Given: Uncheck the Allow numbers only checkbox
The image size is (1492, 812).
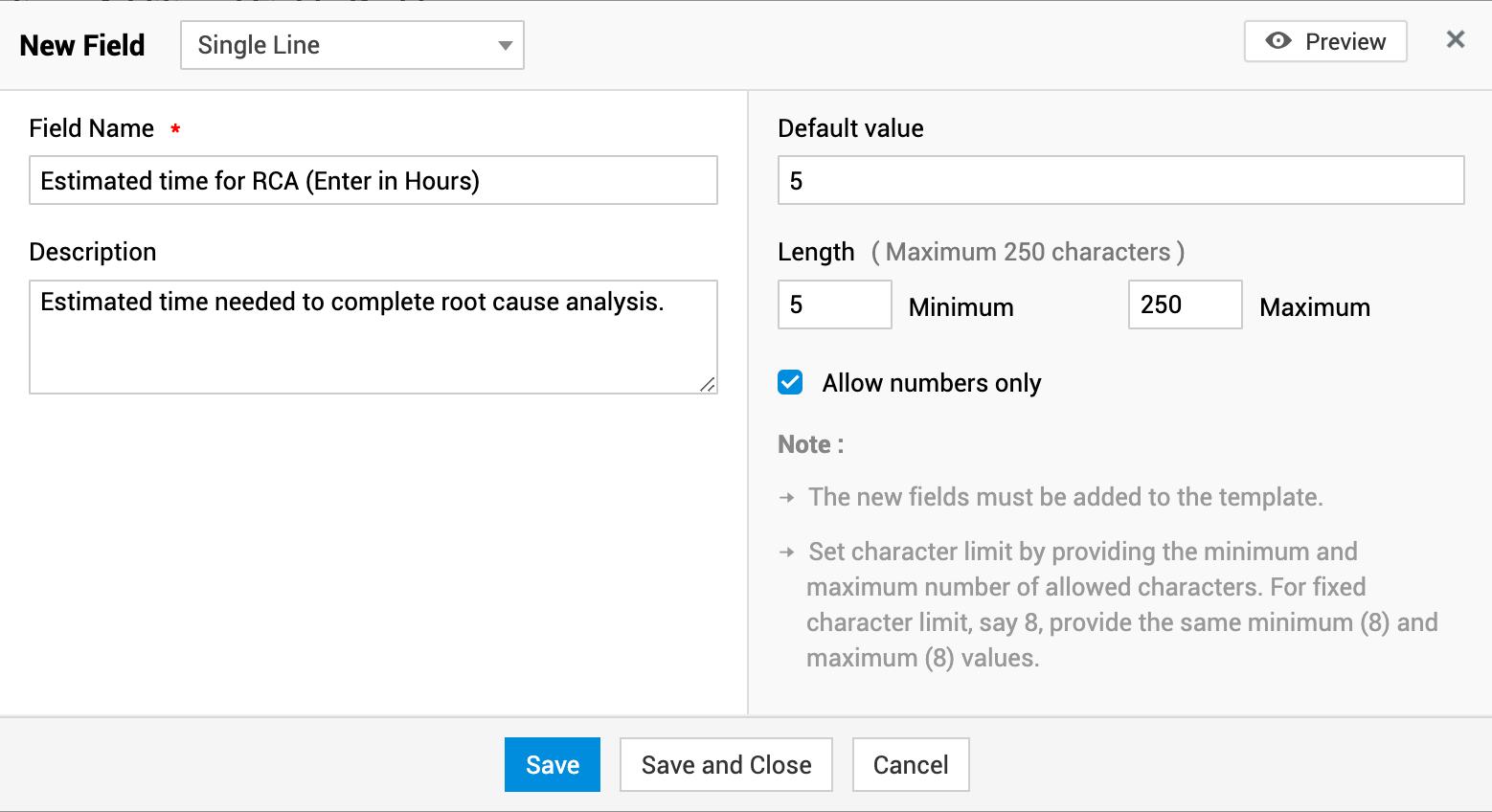Looking at the screenshot, I should pos(790,383).
